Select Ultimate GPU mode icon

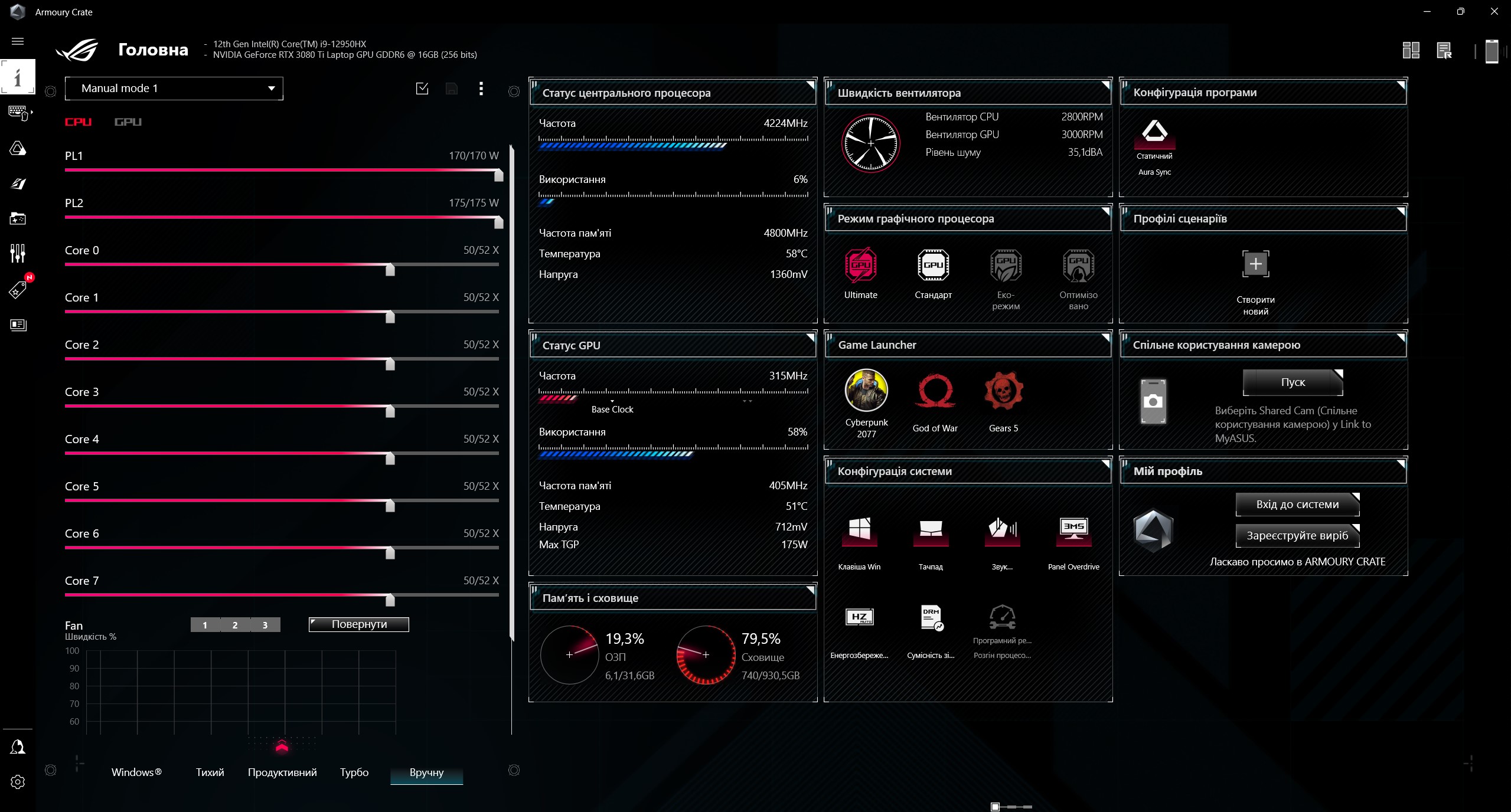coord(860,266)
